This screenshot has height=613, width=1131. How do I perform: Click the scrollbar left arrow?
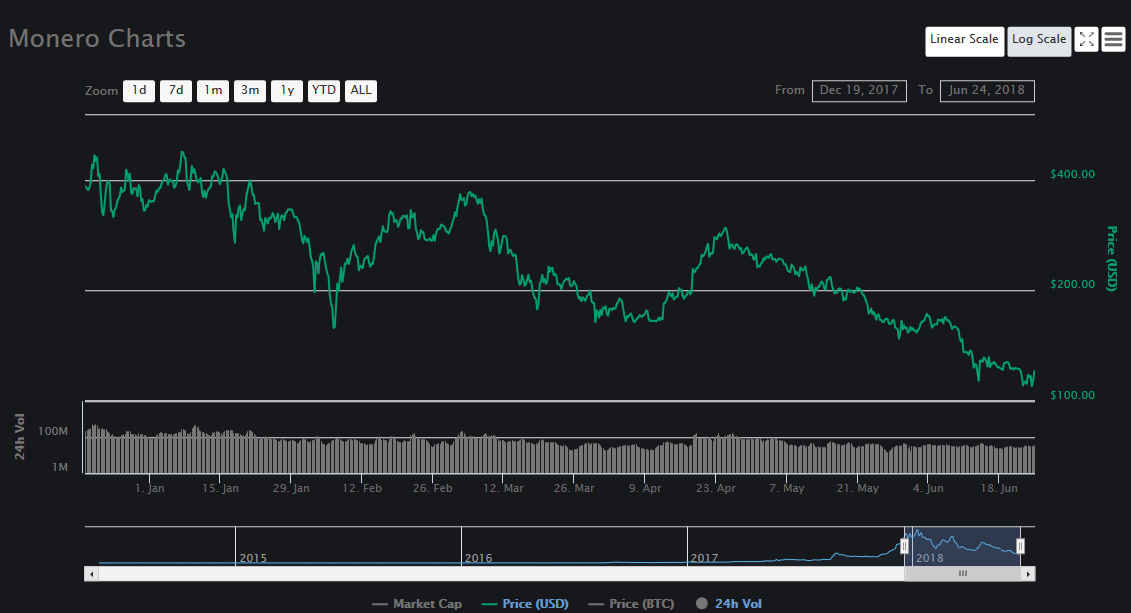pyautogui.click(x=92, y=574)
